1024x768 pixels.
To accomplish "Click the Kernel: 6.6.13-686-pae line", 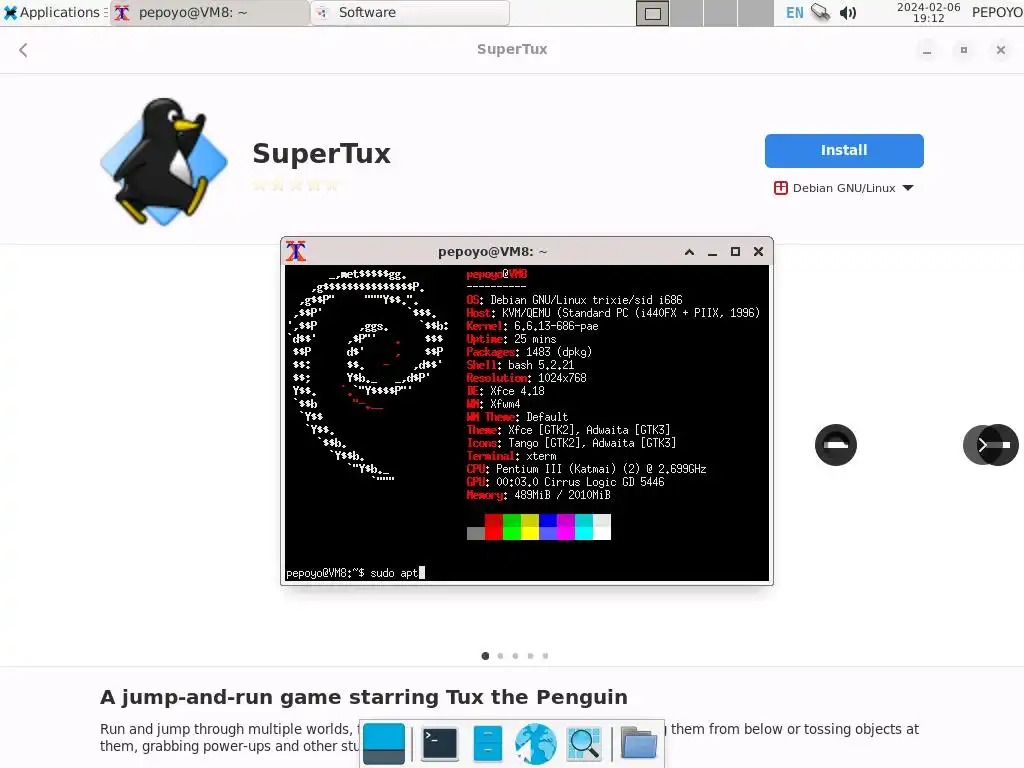I will pos(532,326).
